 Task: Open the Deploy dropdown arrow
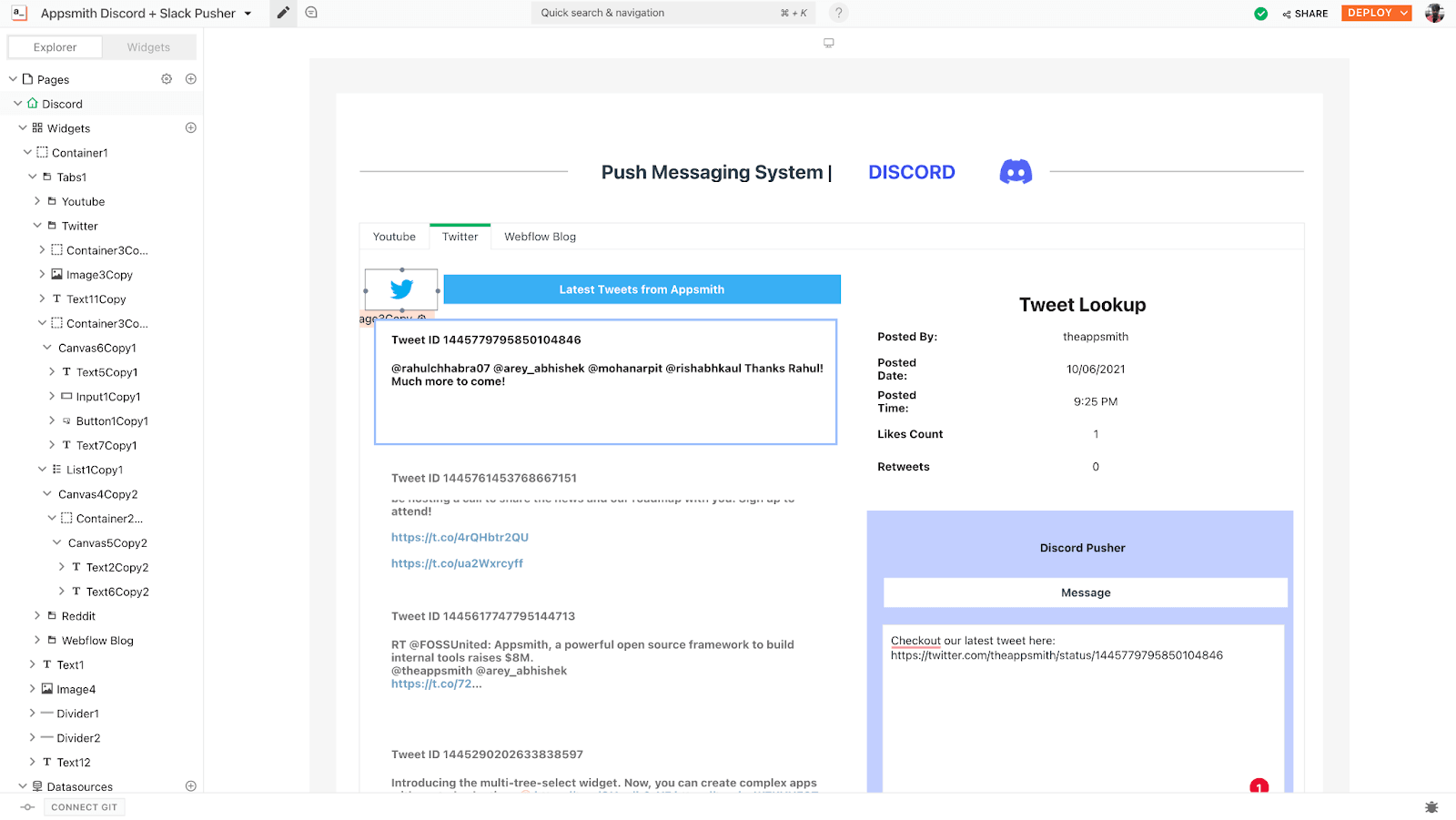(x=1404, y=13)
